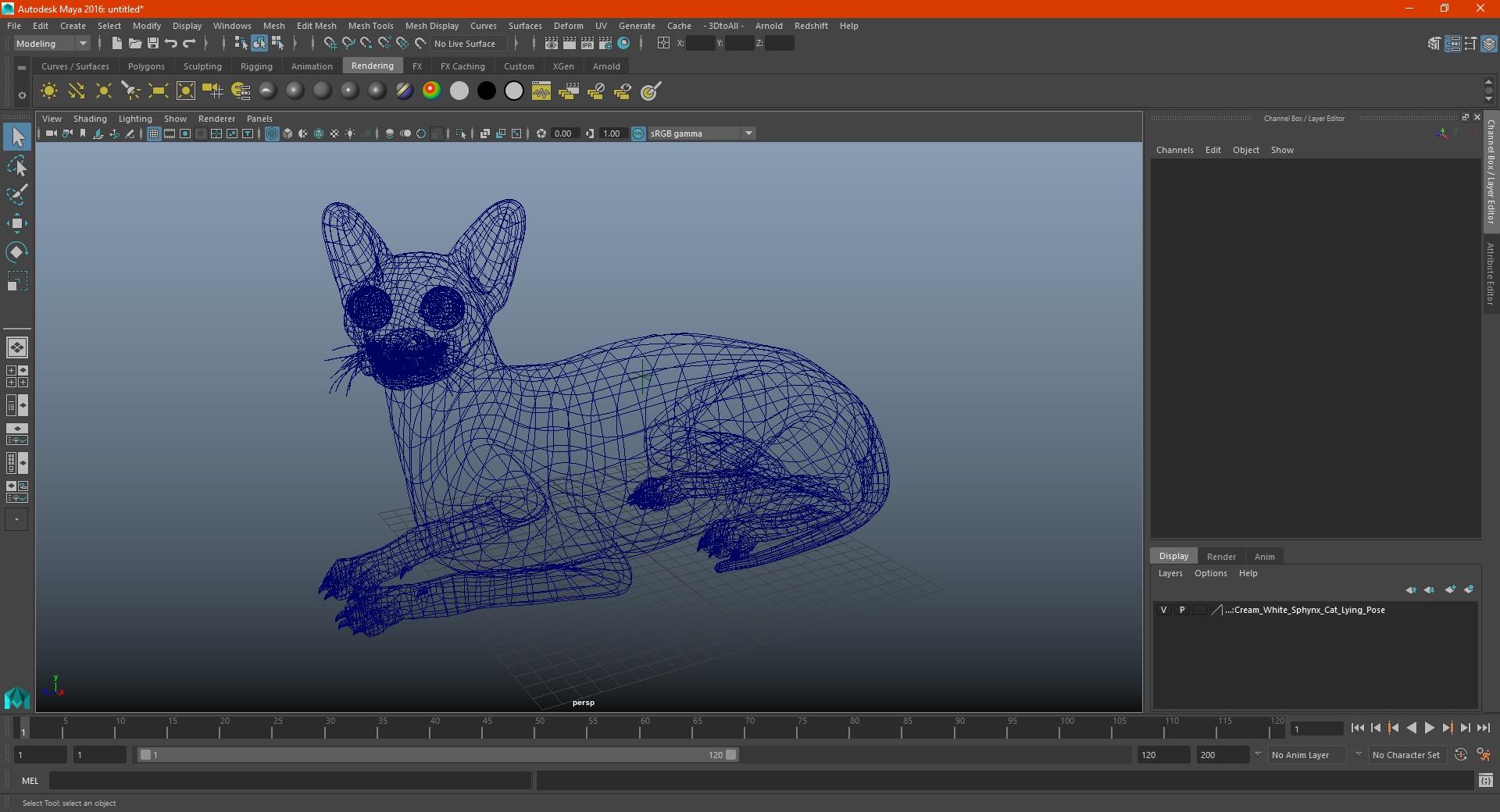The image size is (1500, 812).
Task: Open the sRGB gamma view transform dropdown
Action: 702,134
